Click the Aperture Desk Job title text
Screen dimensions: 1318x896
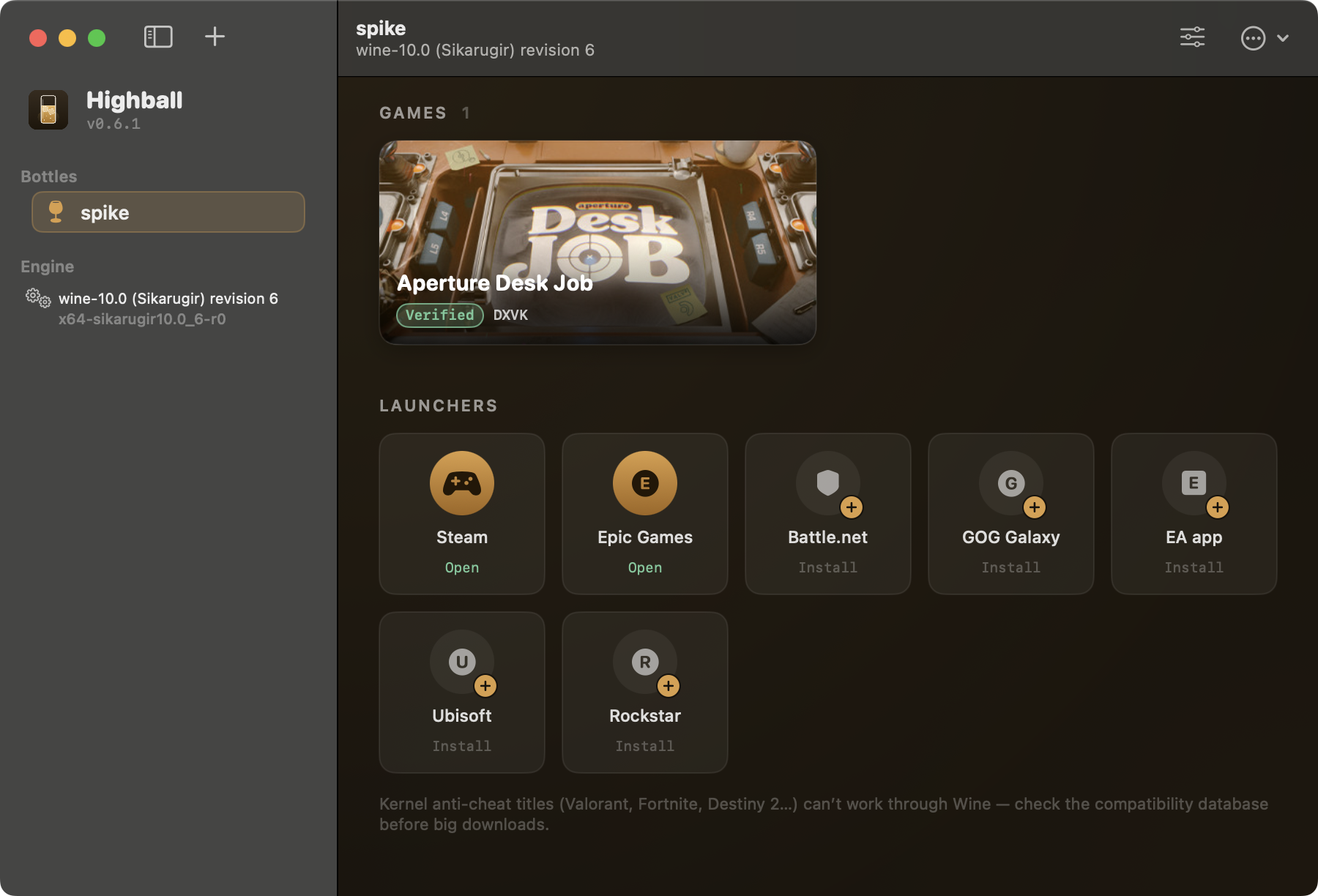495,283
